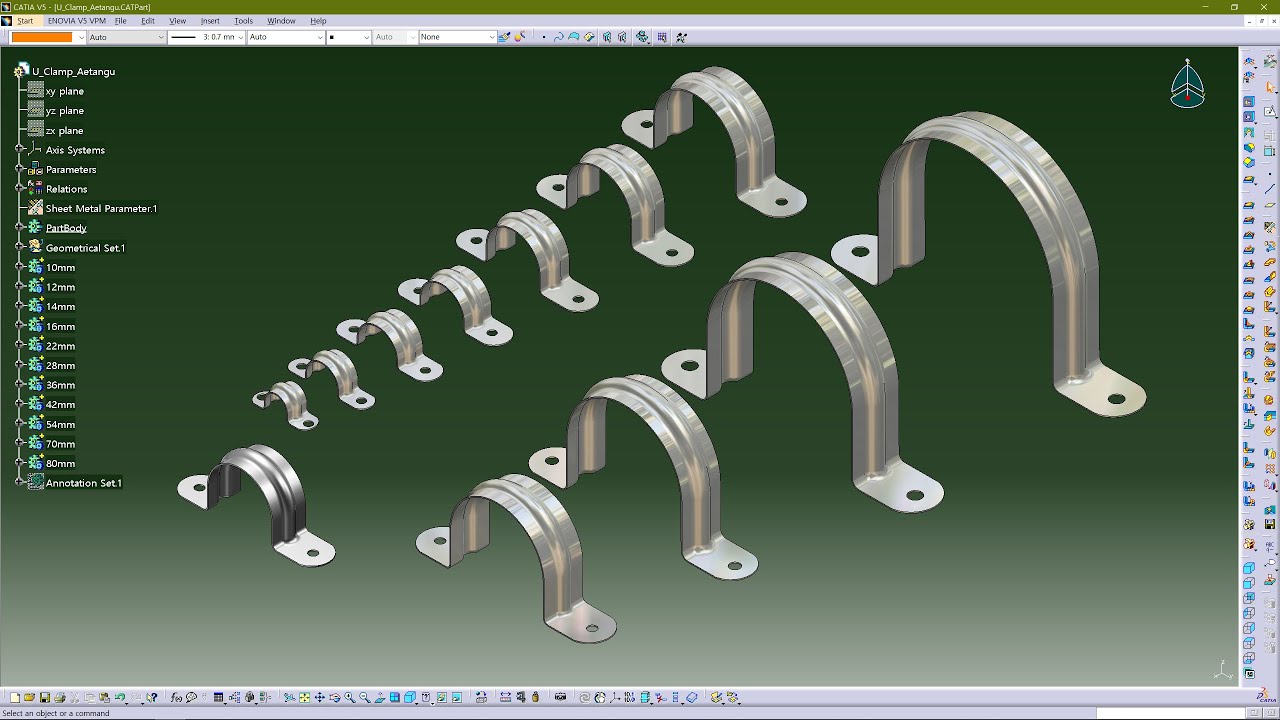Open the Help menu
1280x720 pixels.
318,21
